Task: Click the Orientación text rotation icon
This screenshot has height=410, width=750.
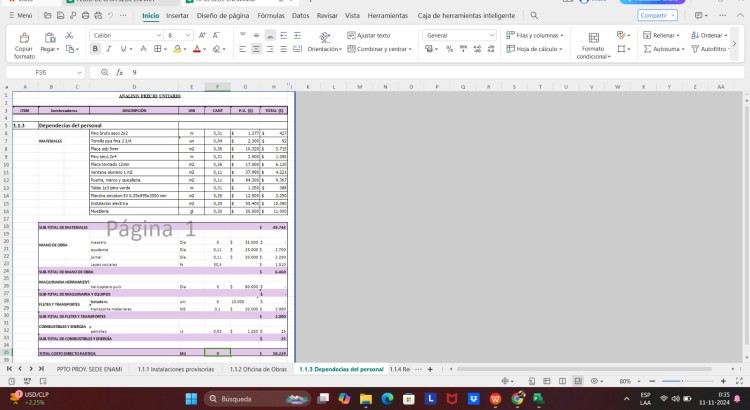Action: pyautogui.click(x=325, y=37)
